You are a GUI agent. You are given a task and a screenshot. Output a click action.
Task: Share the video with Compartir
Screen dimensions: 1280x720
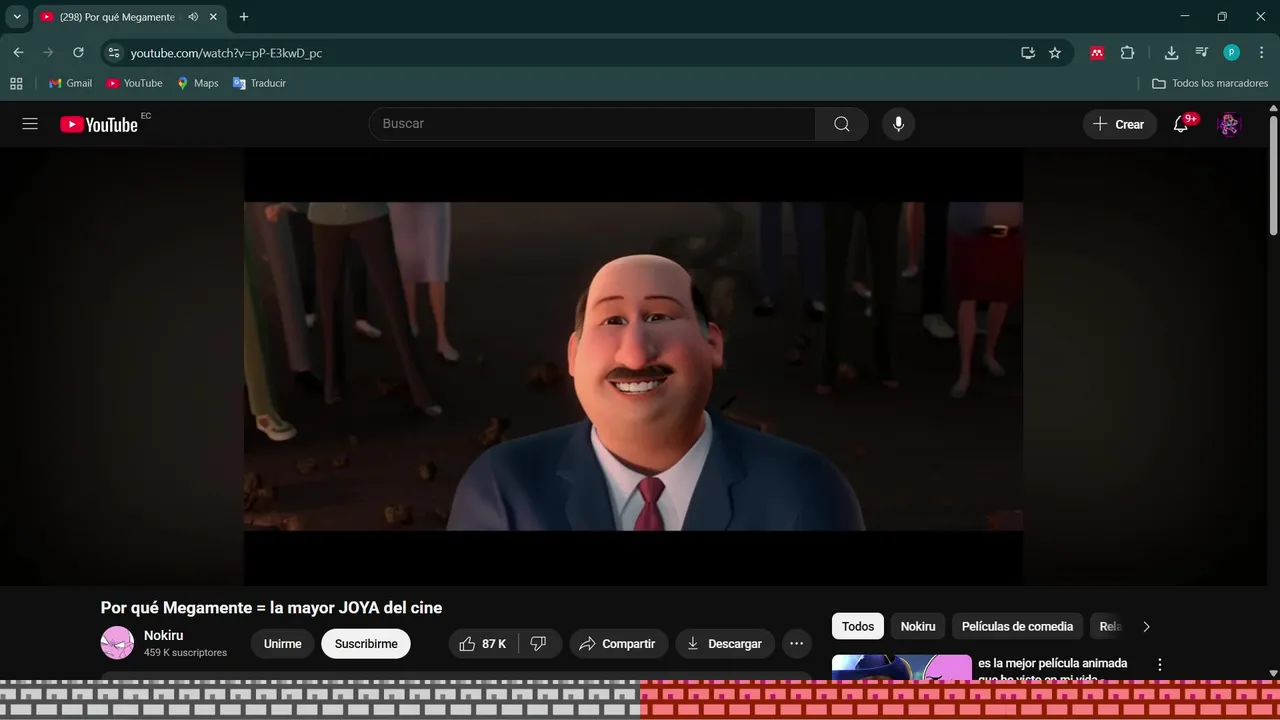click(617, 644)
